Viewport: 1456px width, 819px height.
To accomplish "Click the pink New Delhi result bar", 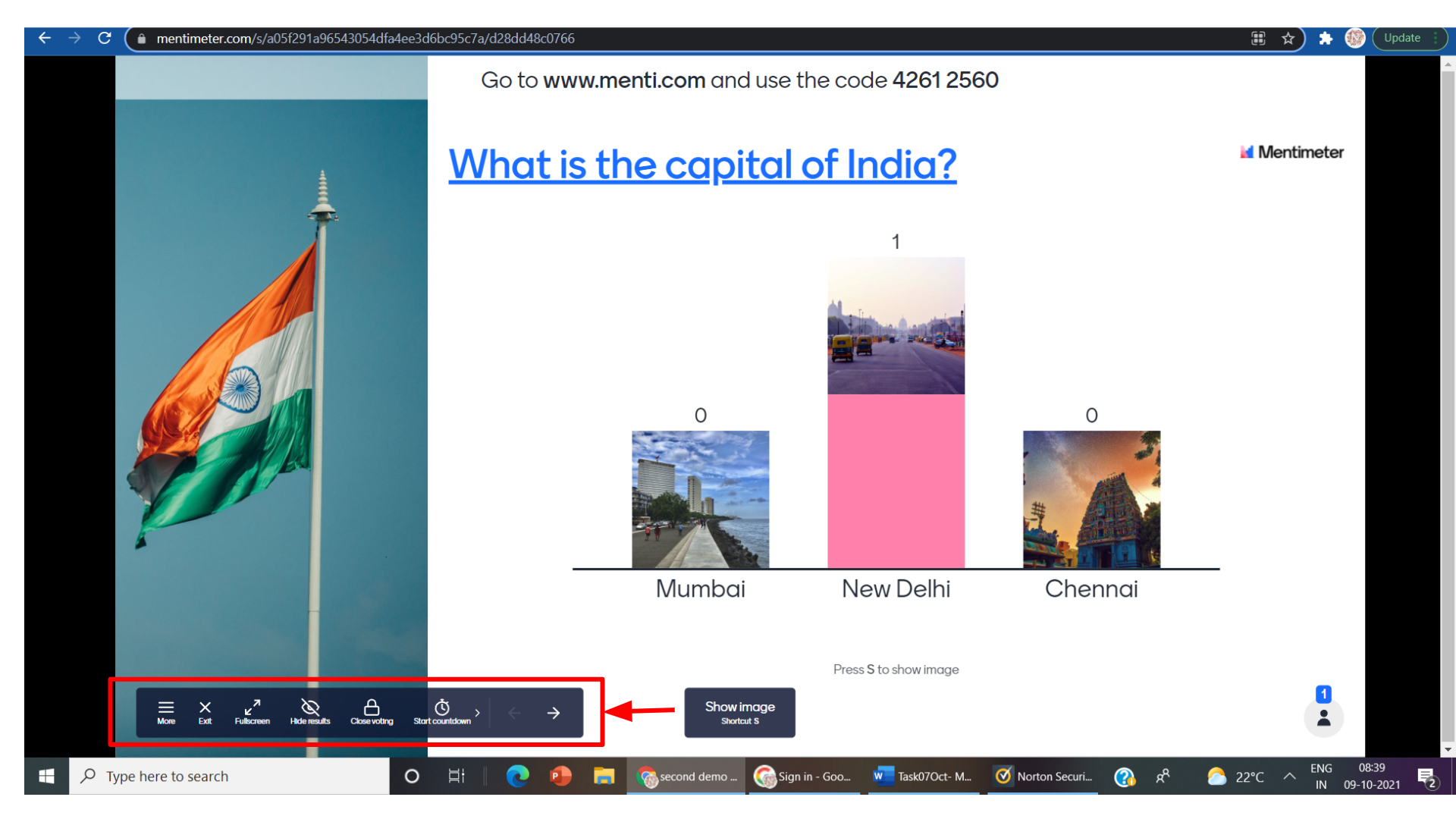I will pos(896,481).
